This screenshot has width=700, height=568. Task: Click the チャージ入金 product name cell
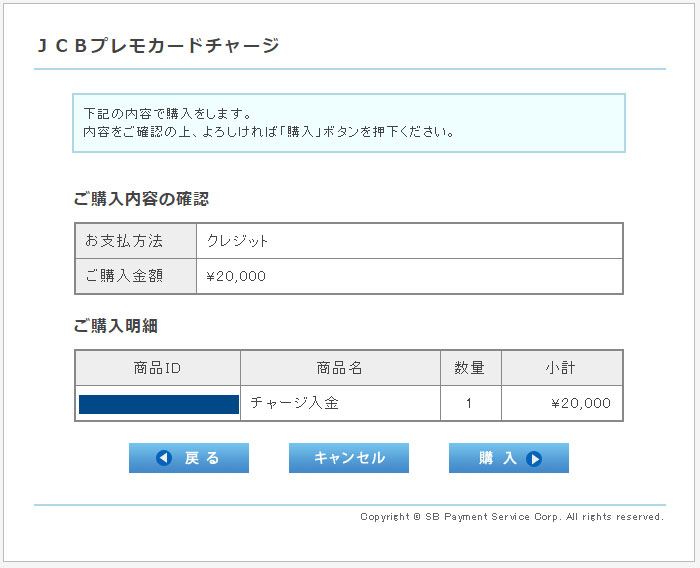pyautogui.click(x=340, y=403)
